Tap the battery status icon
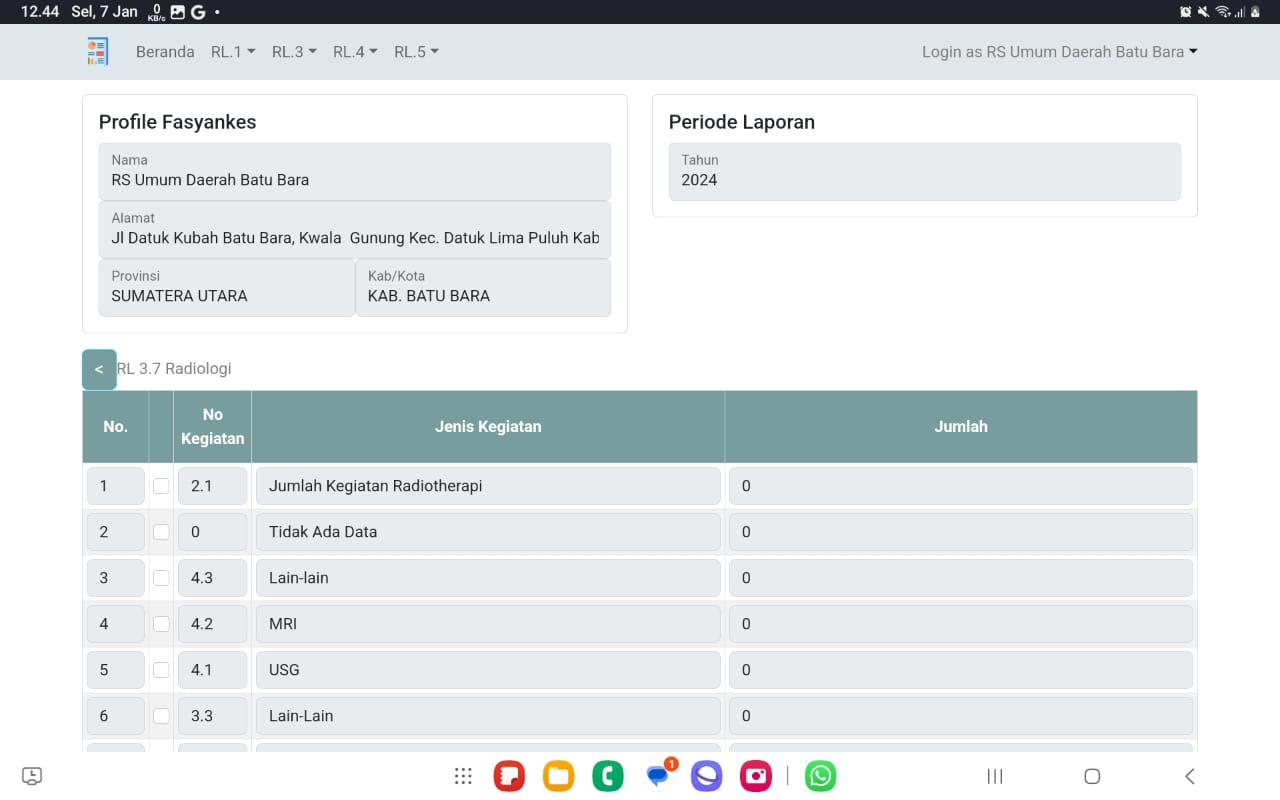 [1254, 12]
